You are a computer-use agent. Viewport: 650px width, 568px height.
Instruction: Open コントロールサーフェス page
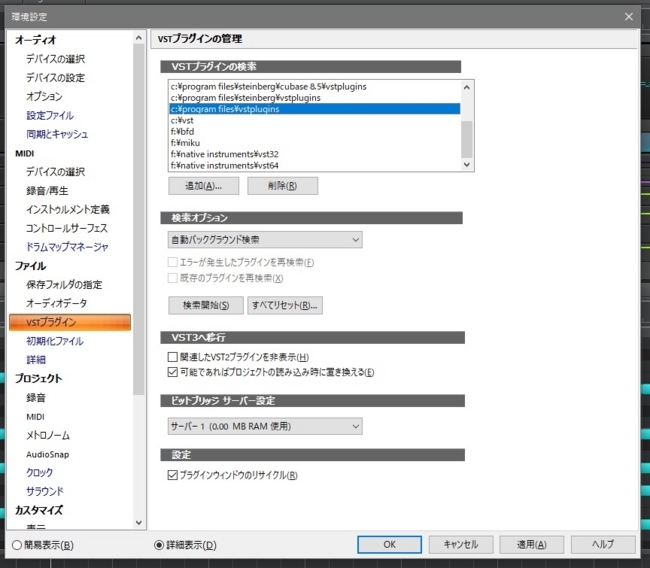coord(67,228)
